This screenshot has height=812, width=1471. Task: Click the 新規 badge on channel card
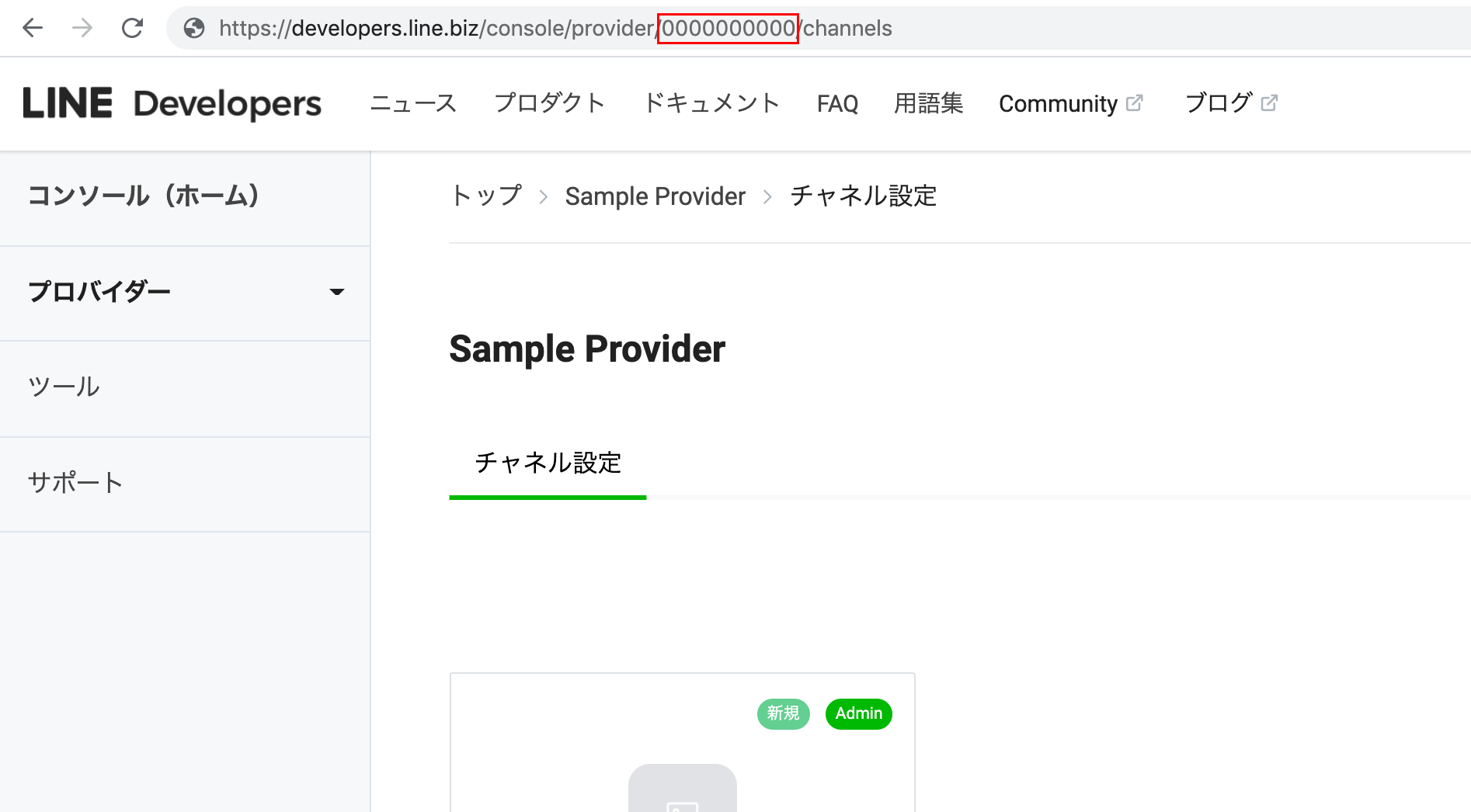(784, 713)
